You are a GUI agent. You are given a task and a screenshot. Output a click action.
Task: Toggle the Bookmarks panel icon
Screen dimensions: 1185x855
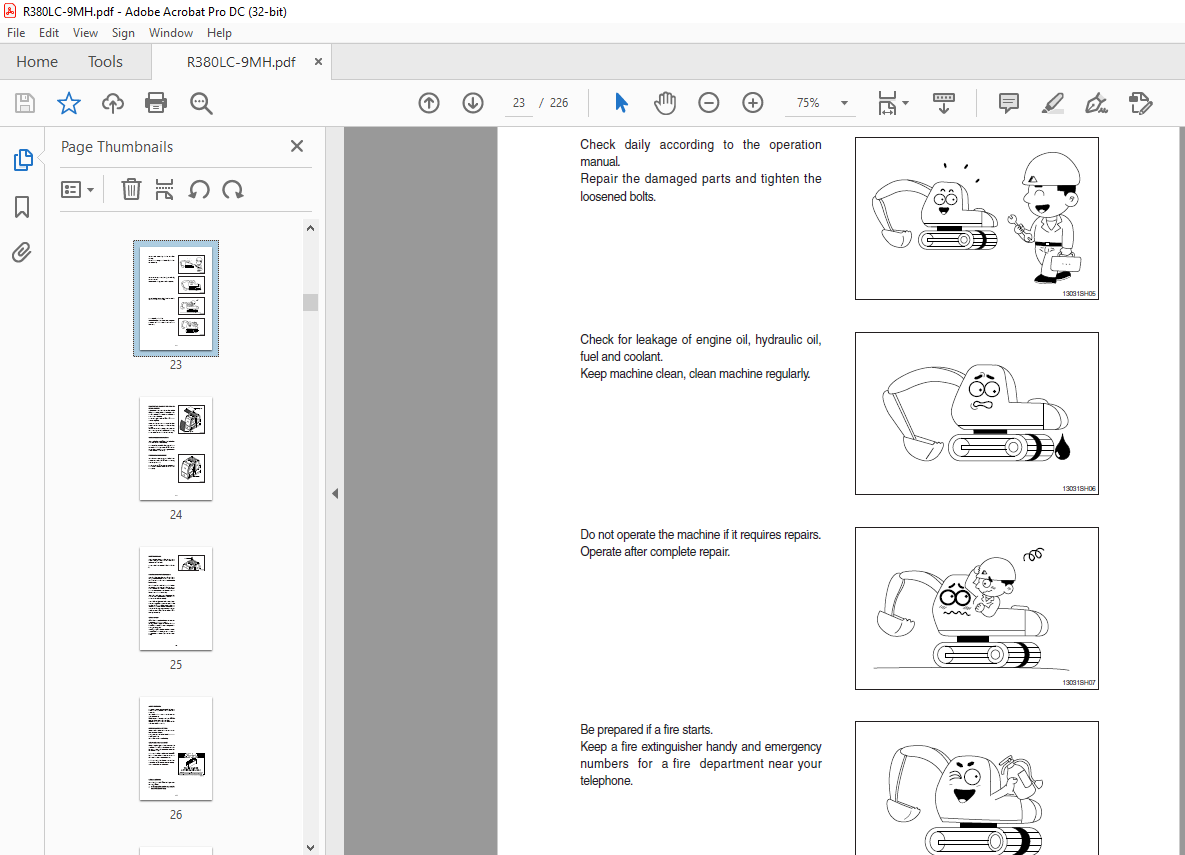(22, 207)
